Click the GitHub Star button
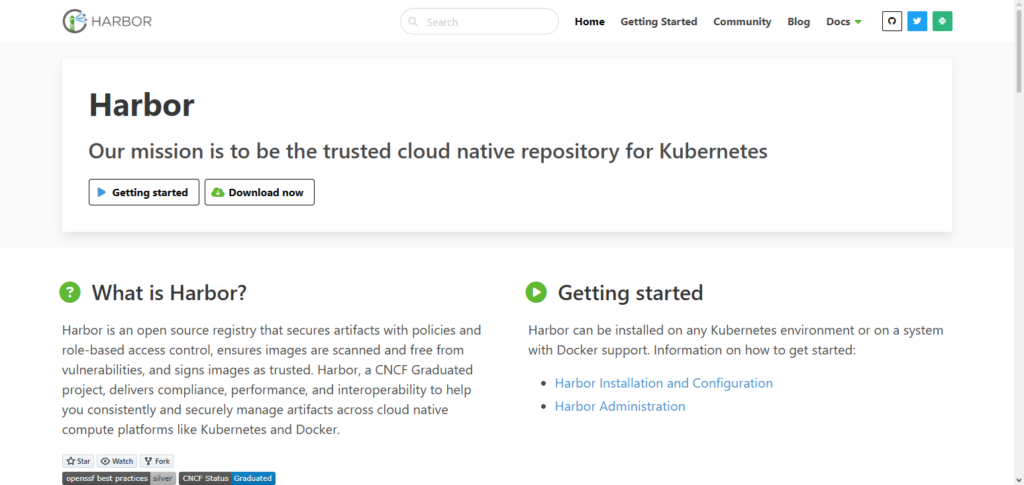The image size is (1024, 485). tap(78, 461)
